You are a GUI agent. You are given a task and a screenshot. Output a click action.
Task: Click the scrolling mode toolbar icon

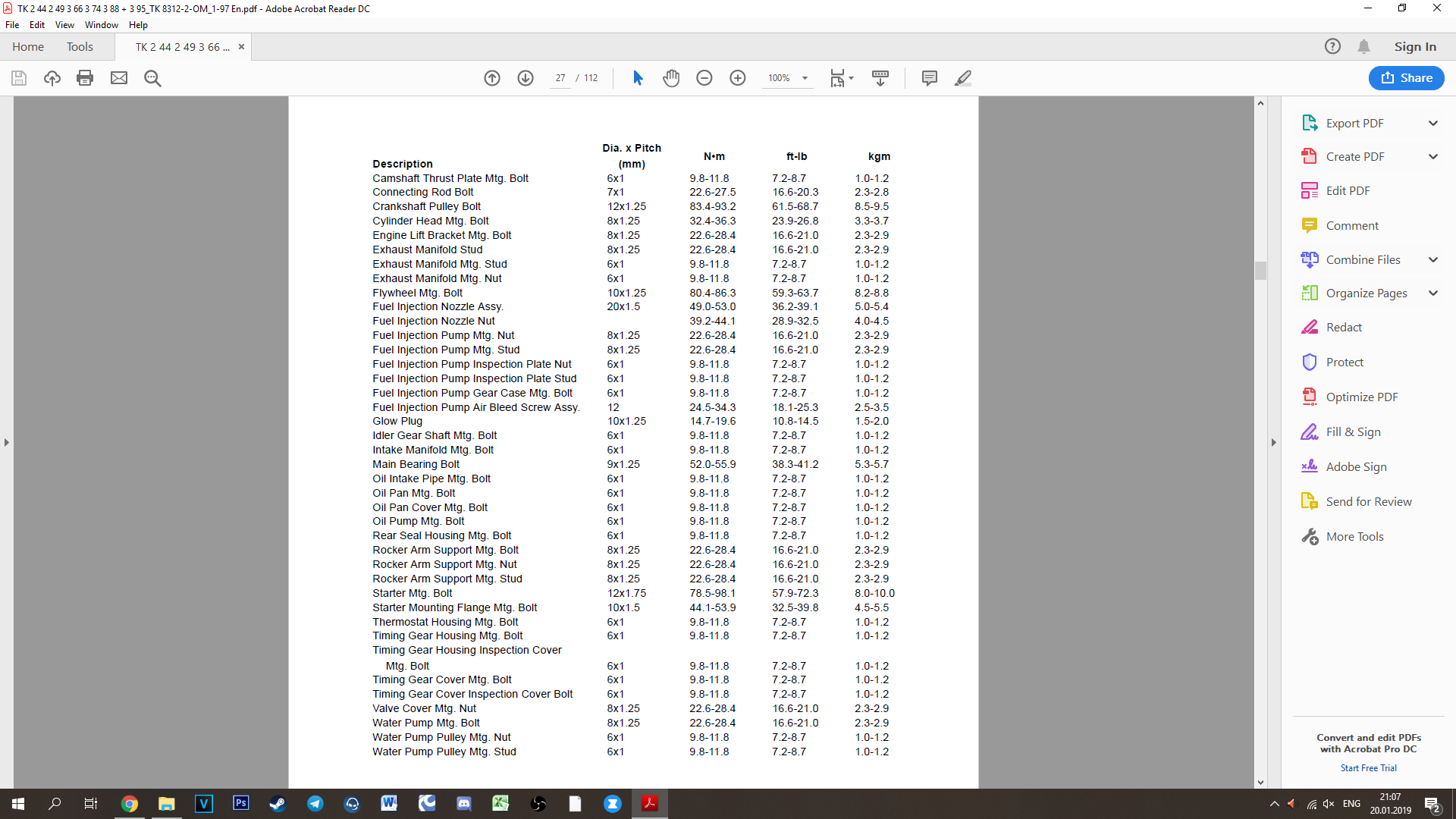pyautogui.click(x=880, y=78)
